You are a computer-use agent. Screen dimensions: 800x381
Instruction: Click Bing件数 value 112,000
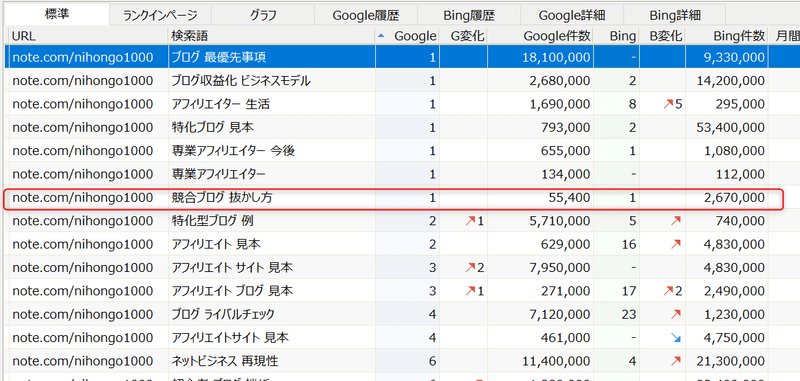pyautogui.click(x=740, y=175)
